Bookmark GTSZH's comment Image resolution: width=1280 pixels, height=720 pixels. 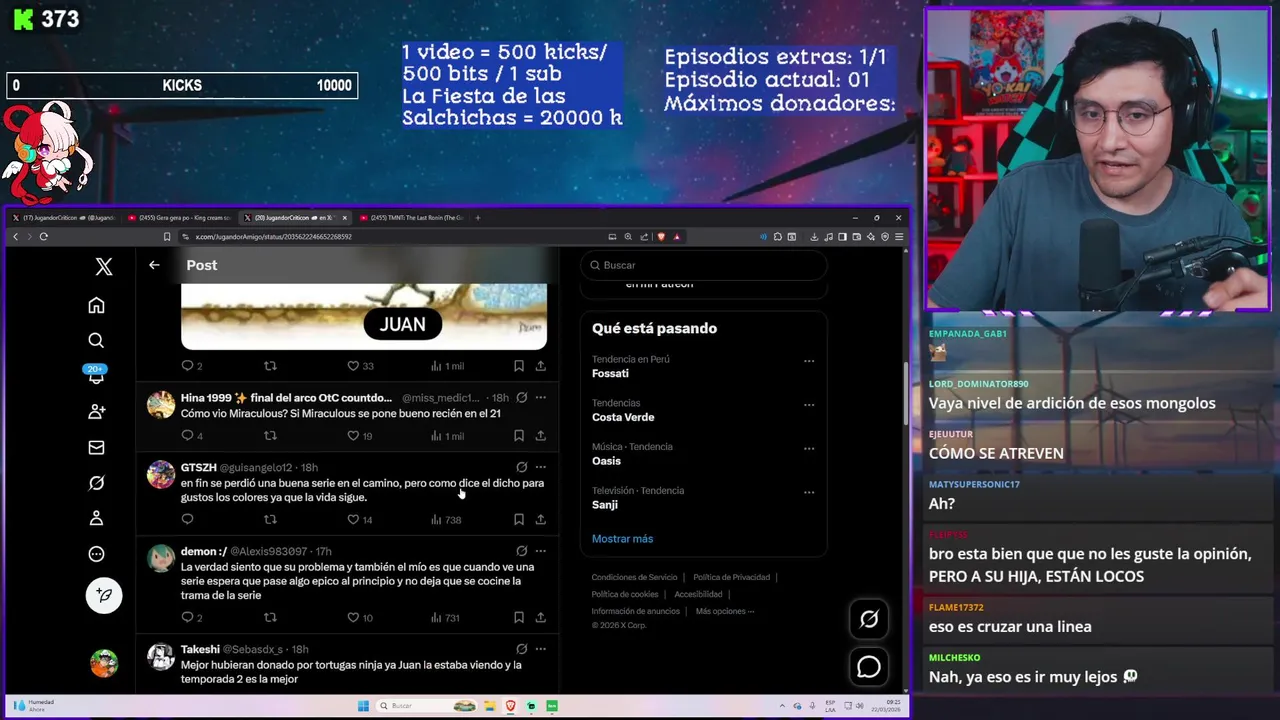point(518,520)
